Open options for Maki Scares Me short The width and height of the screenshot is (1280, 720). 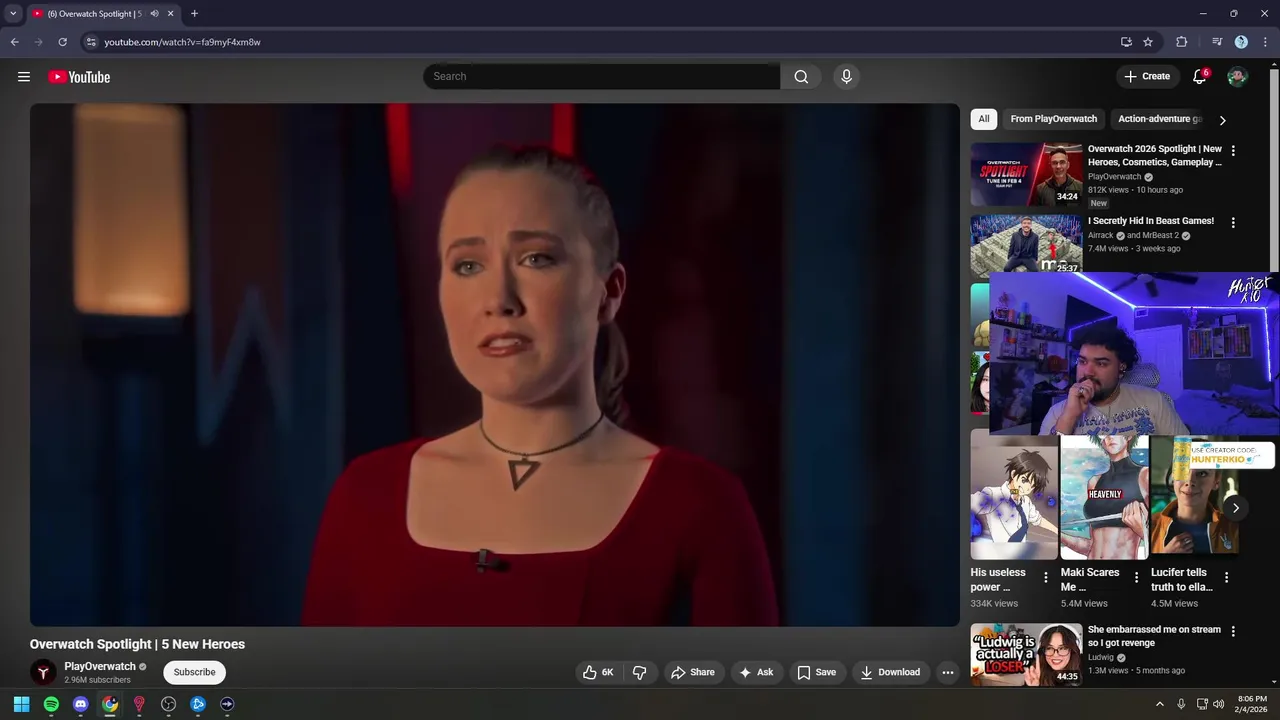[x=1136, y=577]
